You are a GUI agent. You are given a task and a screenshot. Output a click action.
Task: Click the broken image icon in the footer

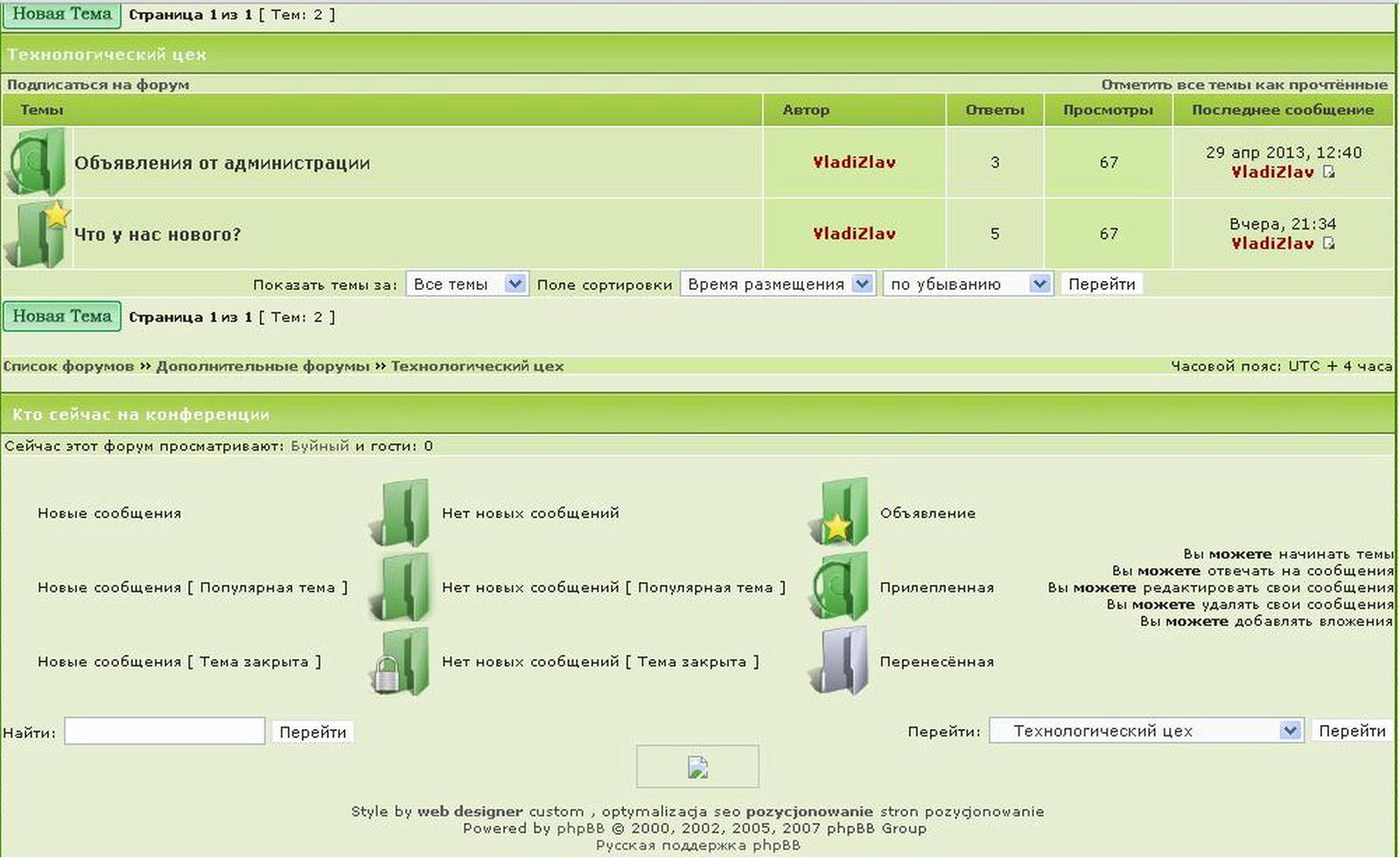[697, 767]
